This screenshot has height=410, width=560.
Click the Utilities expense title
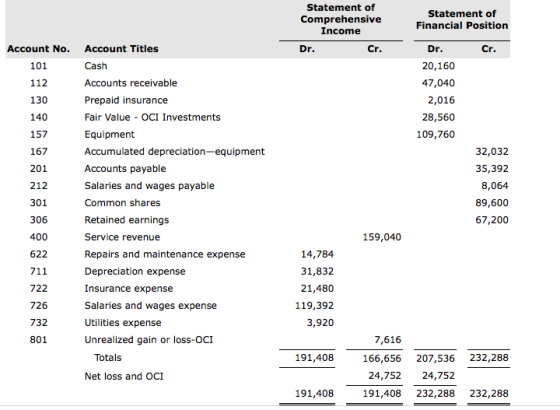pos(123,323)
